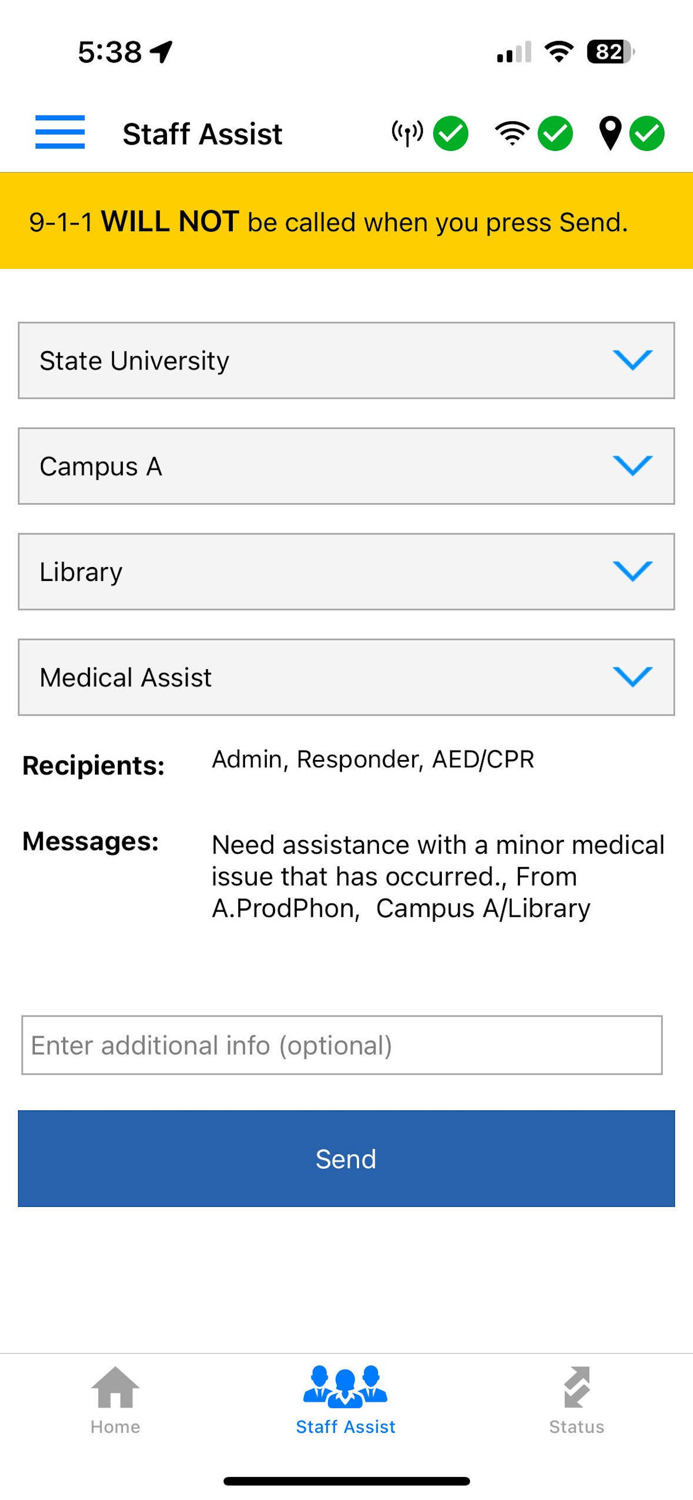
Task: Tap the 9-1-1 warning banner
Action: pyautogui.click(x=346, y=221)
